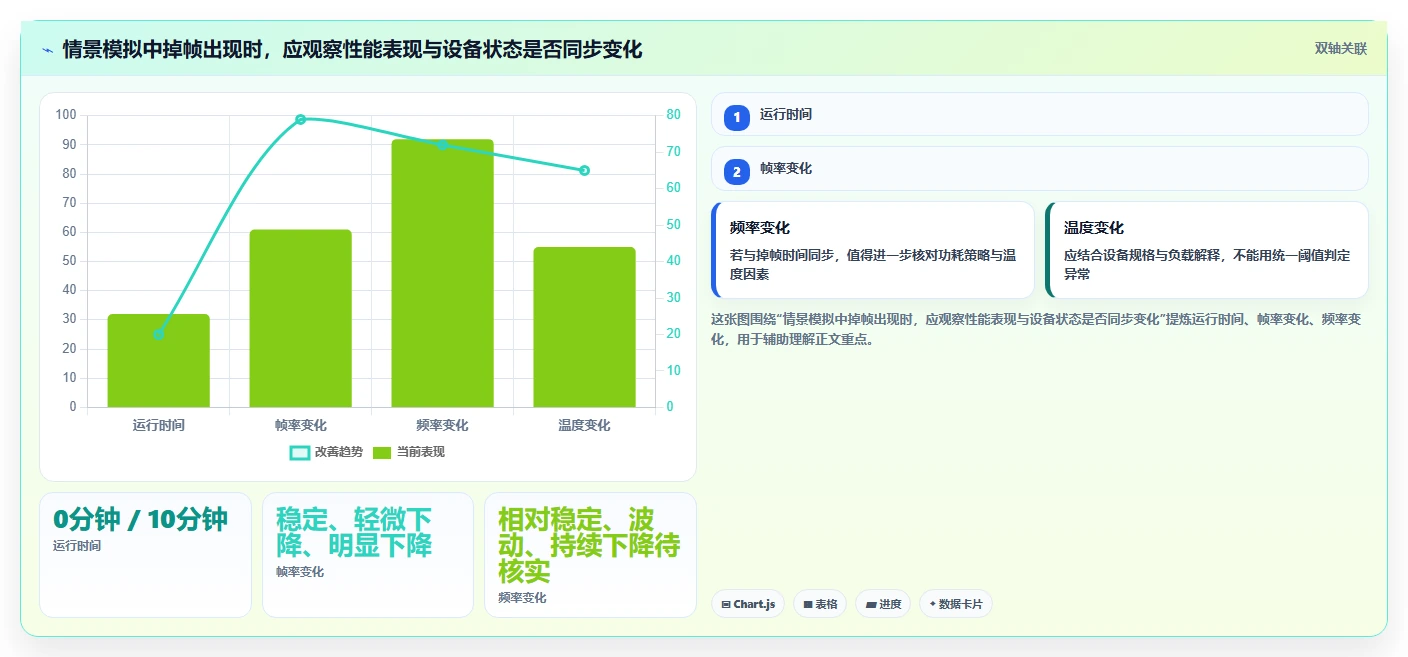Click the 相对稳定、波动、持续下降待核实 data card
The width and height of the screenshot is (1408, 657).
pos(590,555)
